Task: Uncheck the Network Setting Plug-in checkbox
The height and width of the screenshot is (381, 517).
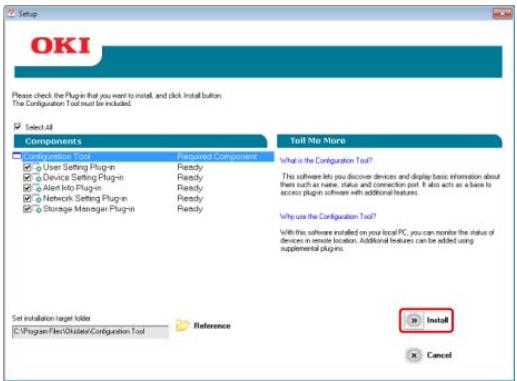Action: tap(27, 198)
